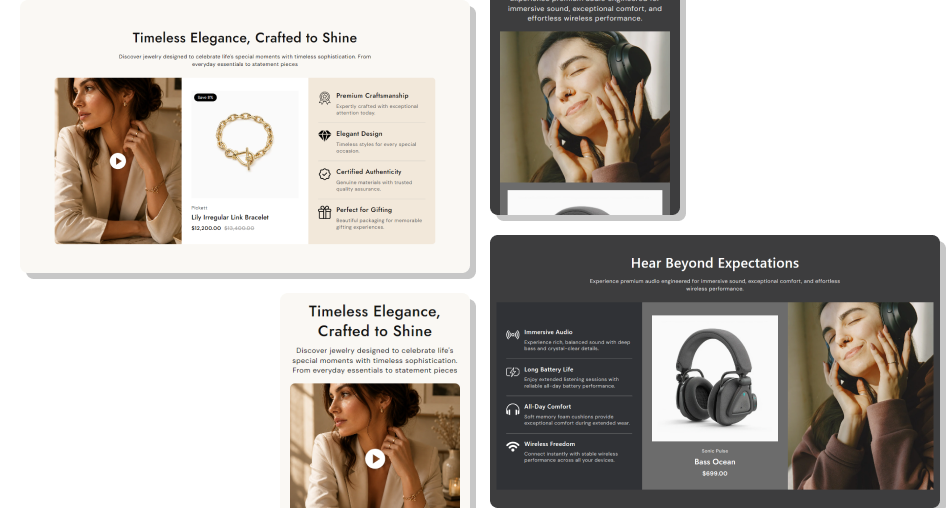Click the Elegant Design diamond icon

(x=325, y=135)
